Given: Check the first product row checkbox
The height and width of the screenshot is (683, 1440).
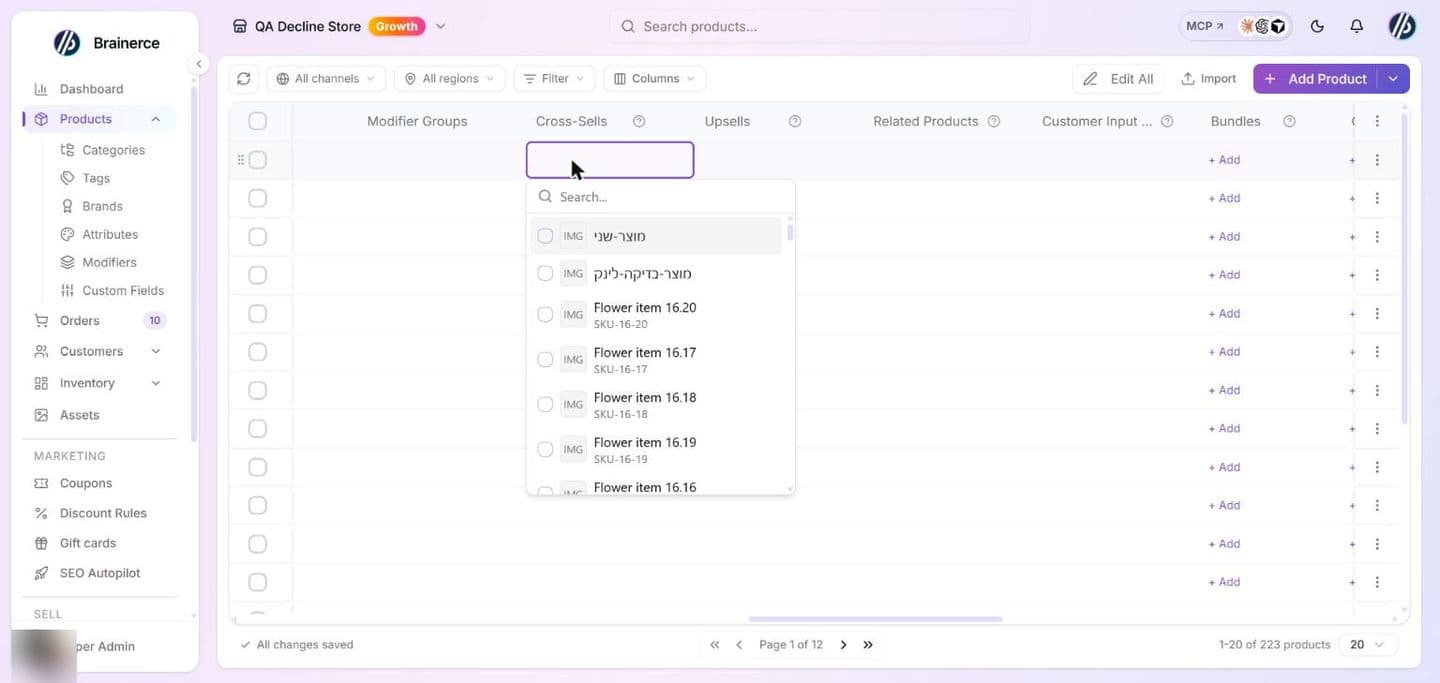Looking at the screenshot, I should pos(257,160).
